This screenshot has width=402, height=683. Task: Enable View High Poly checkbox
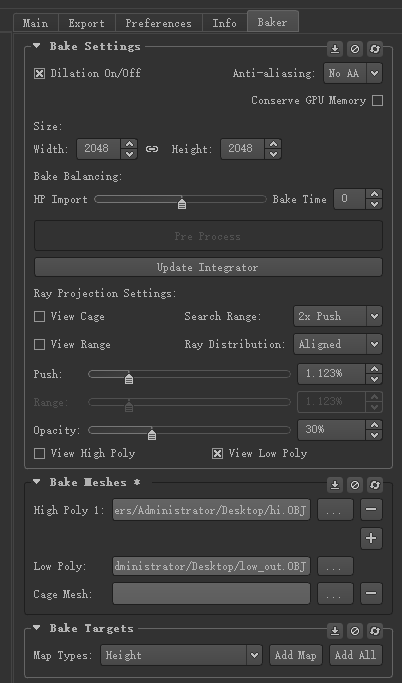39,453
